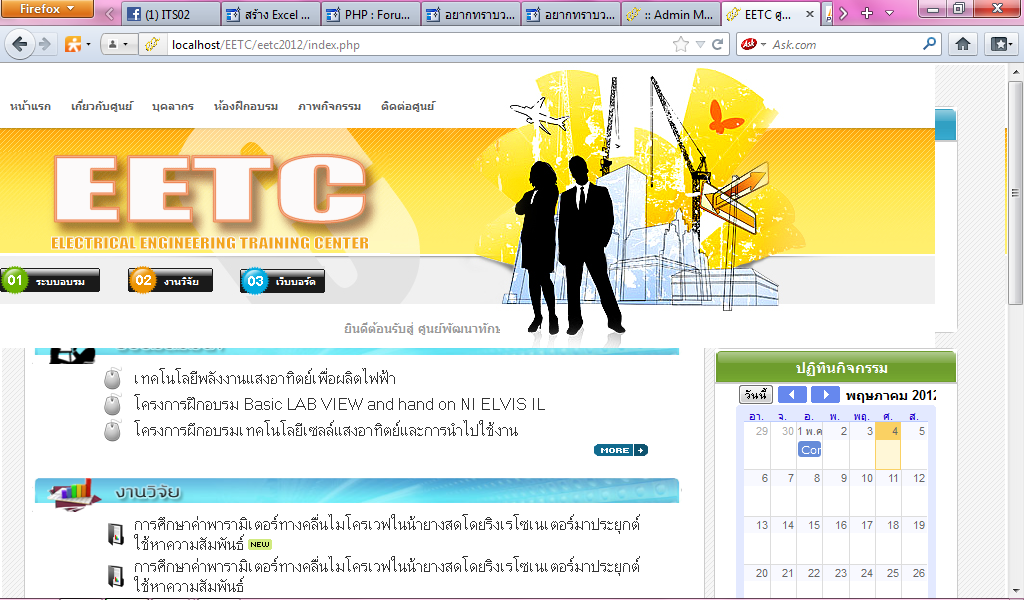Bookmark this page with the star icon

click(x=680, y=44)
